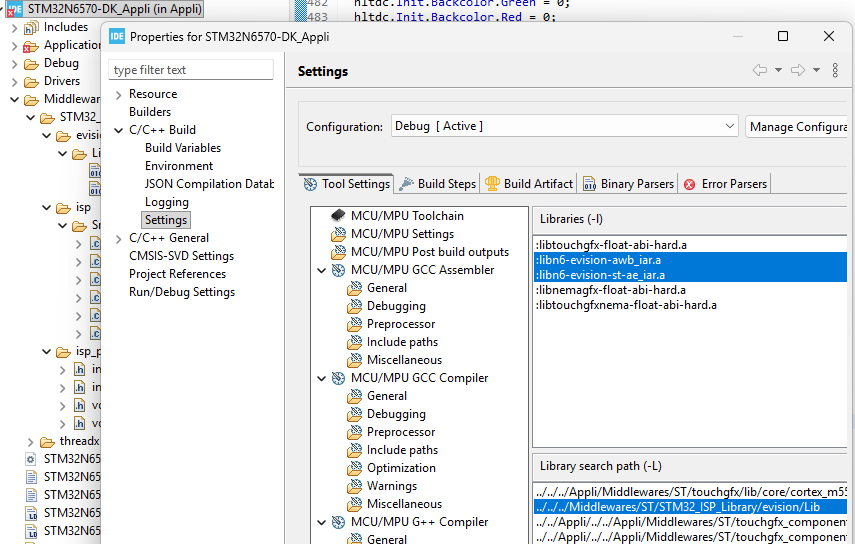Viewport: 855px width, 544px height.
Task: Click the MCU/MPU GCC Compiler tool icon
Action: coord(338,378)
